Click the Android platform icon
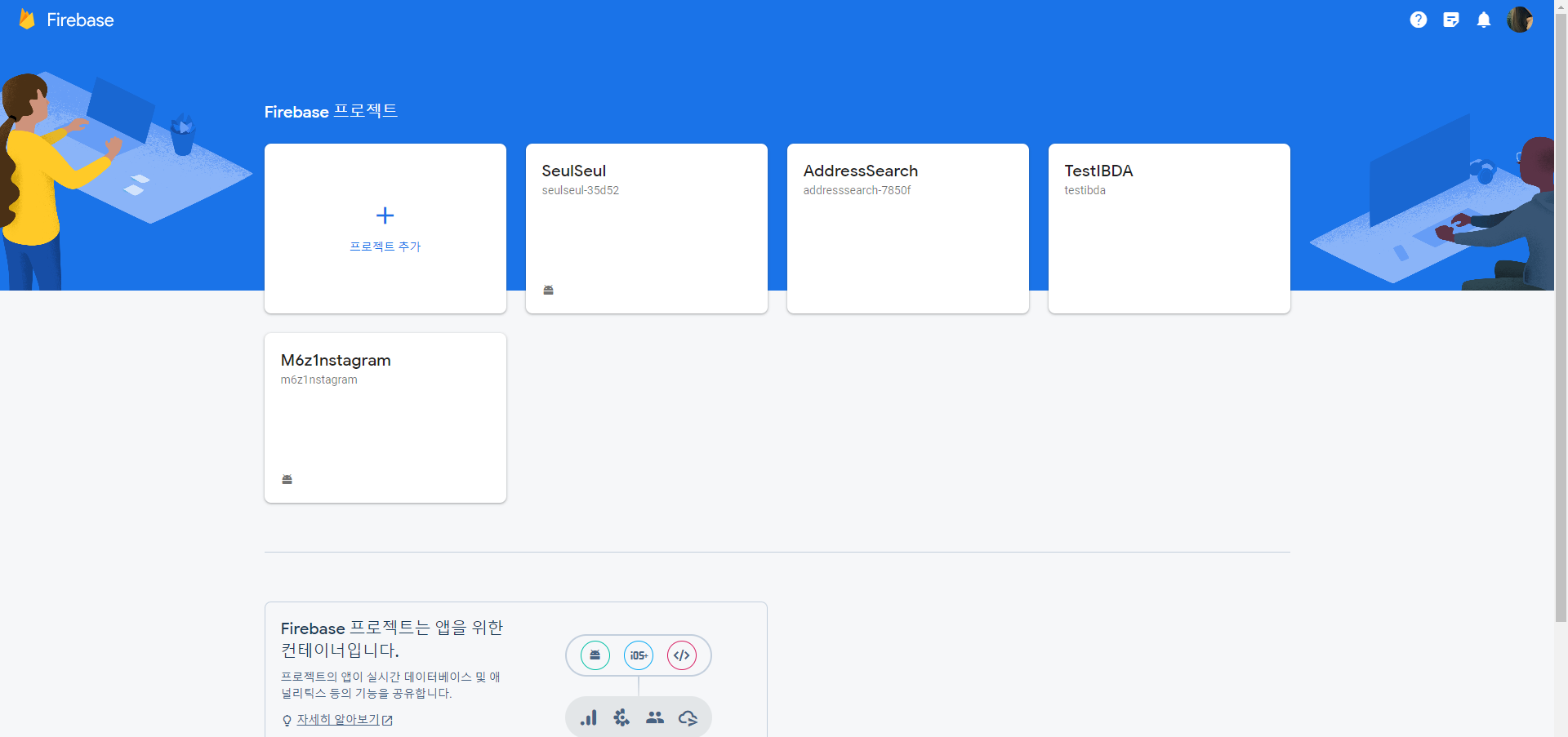 [x=594, y=655]
